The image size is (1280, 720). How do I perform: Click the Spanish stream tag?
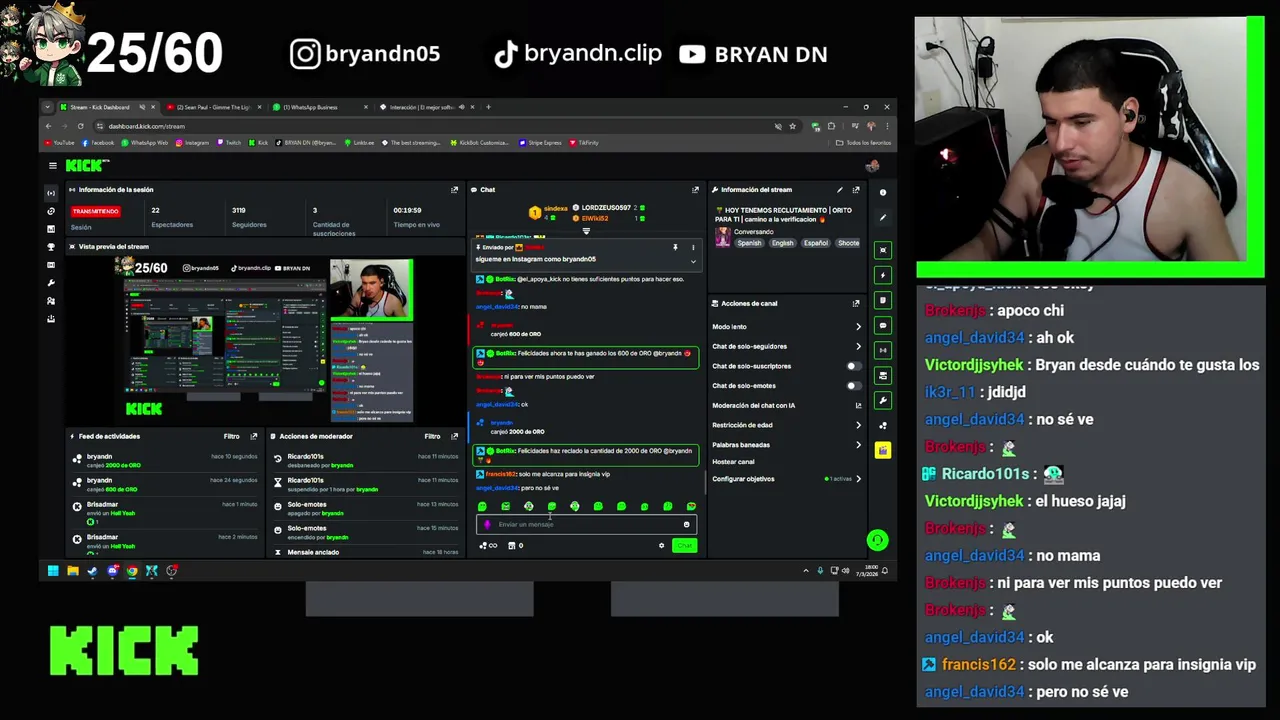point(749,243)
